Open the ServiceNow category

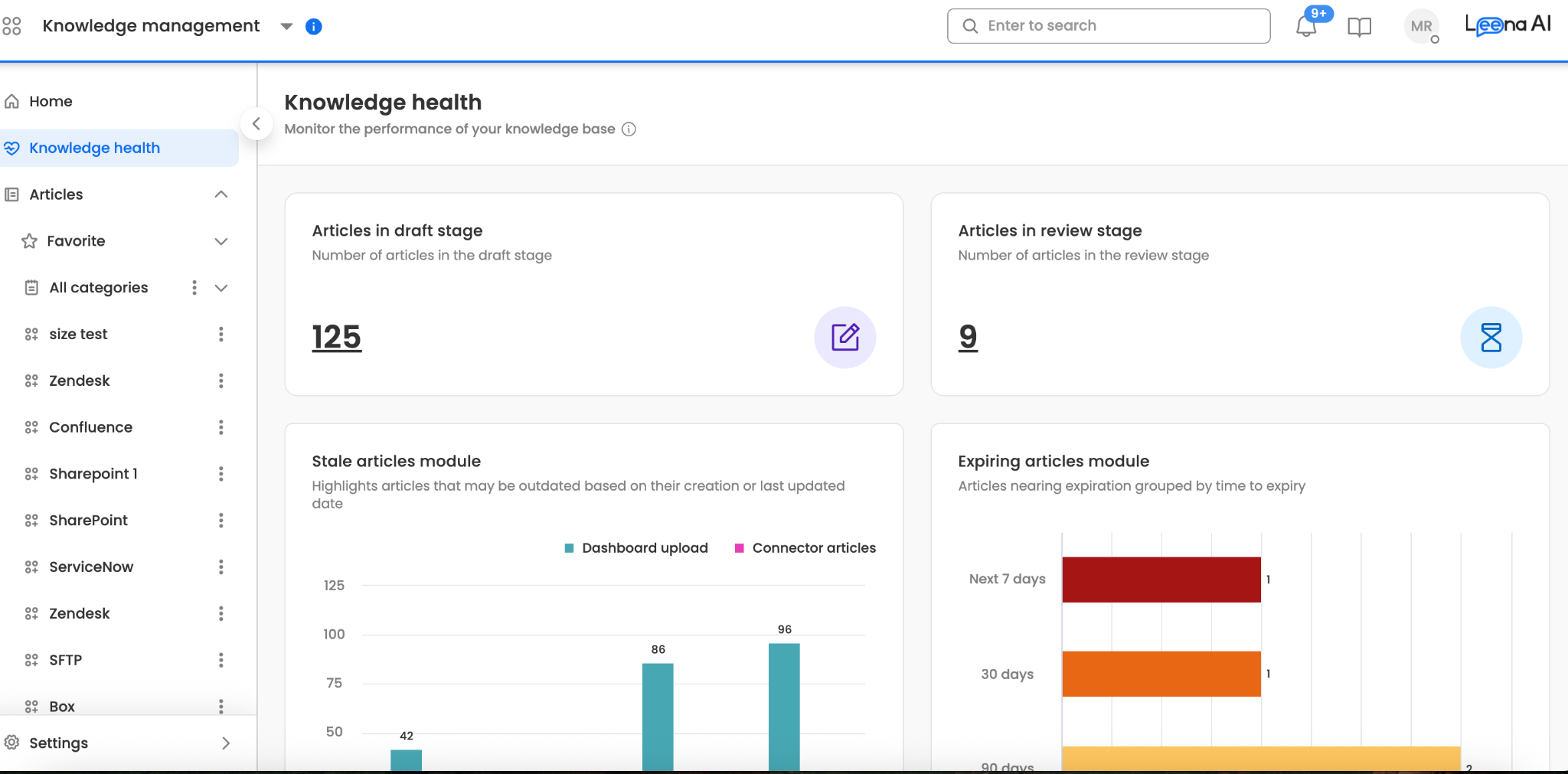tap(91, 567)
